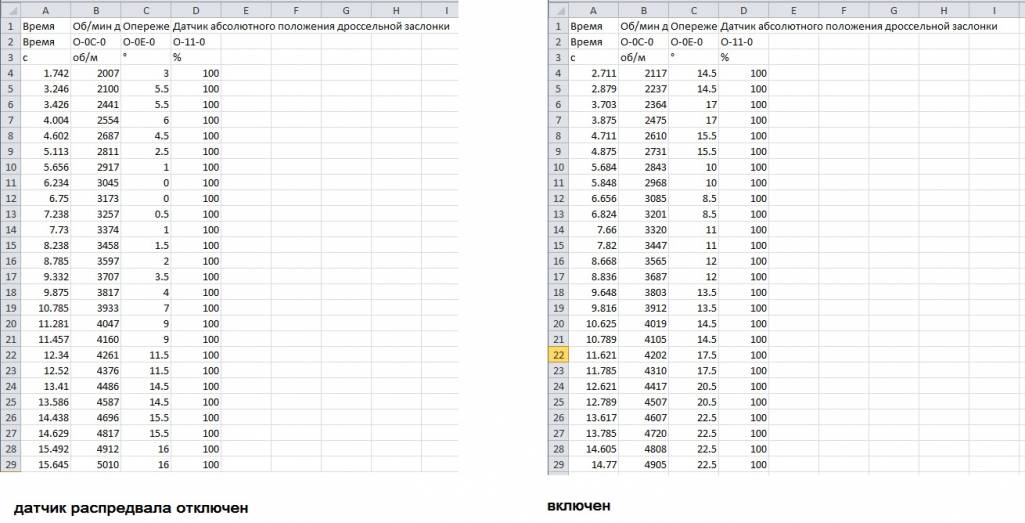Click the RPM cell showing 3173
This screenshot has height=523, width=1025.
pos(95,198)
